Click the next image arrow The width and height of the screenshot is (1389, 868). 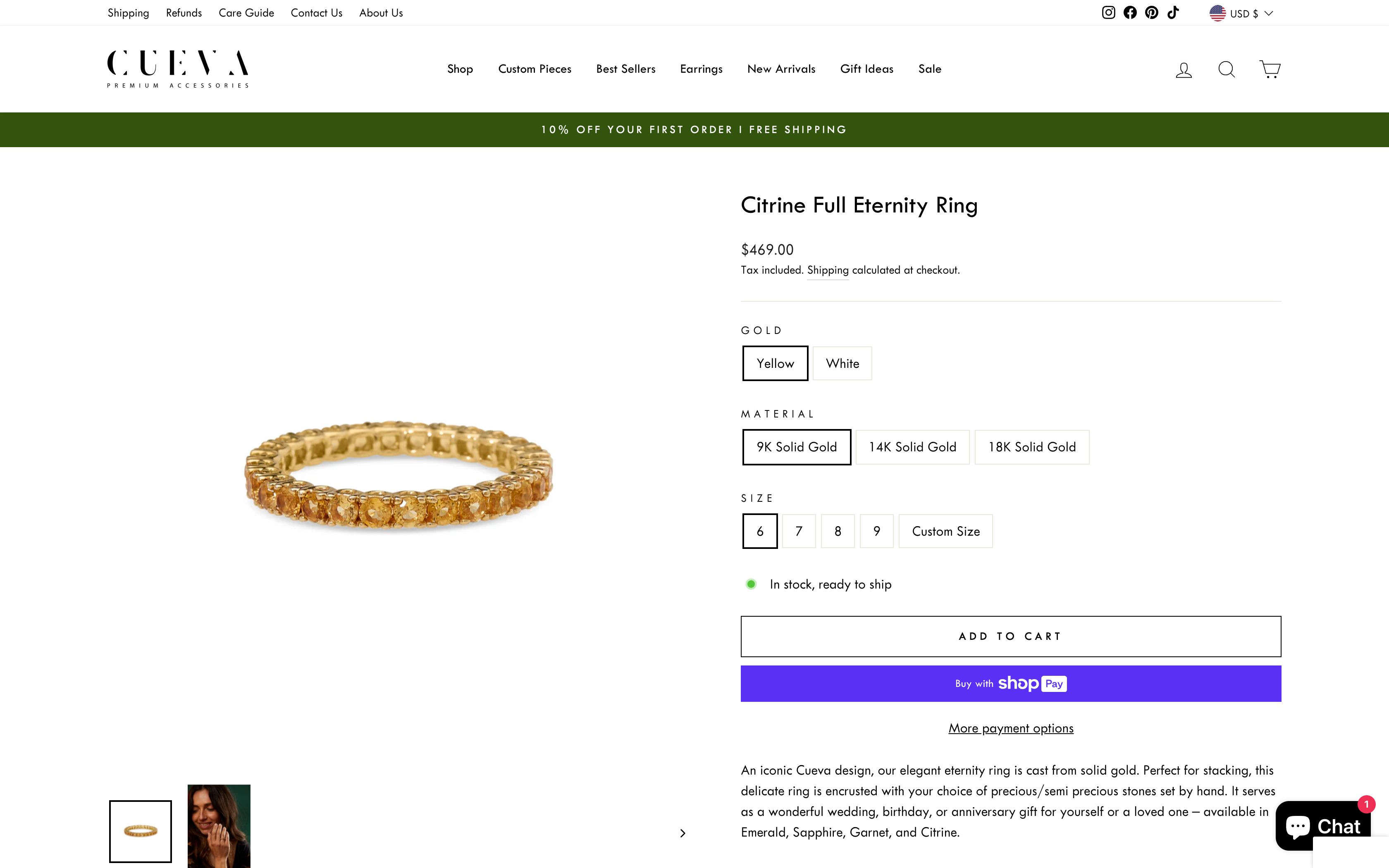click(x=683, y=832)
